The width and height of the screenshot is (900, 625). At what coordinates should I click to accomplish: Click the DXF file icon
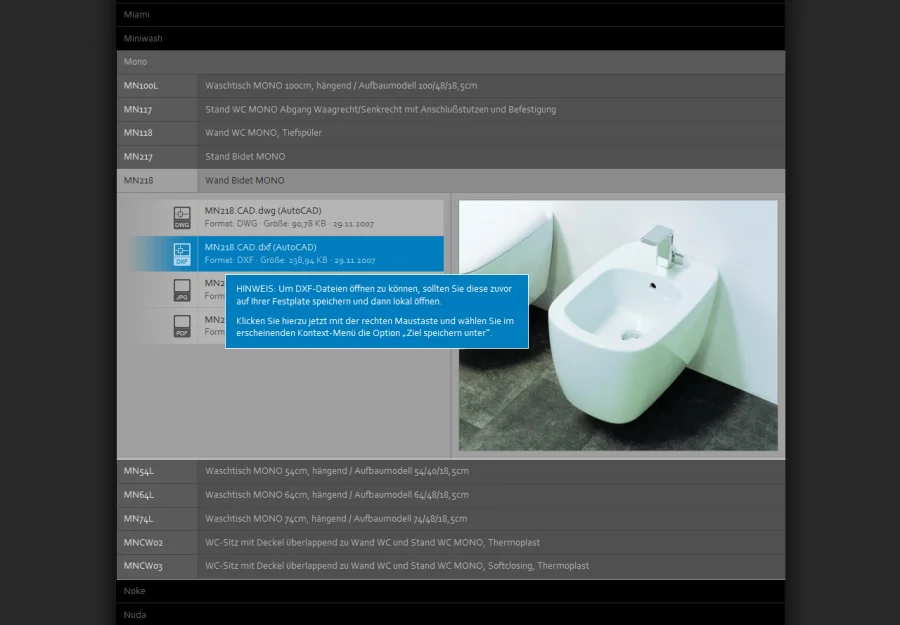point(181,254)
